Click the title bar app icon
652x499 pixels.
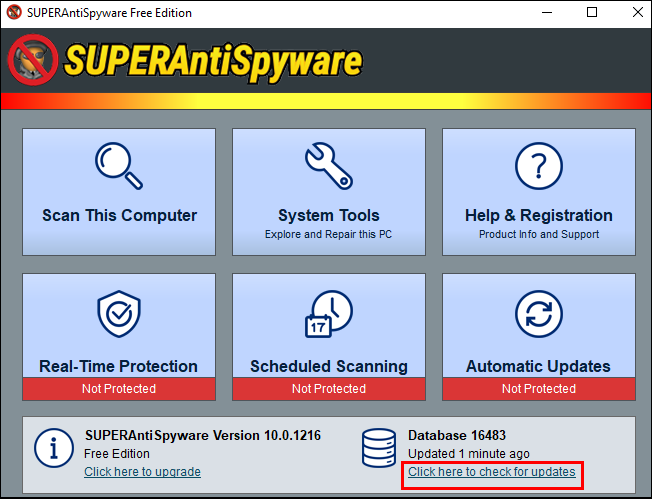(14, 12)
